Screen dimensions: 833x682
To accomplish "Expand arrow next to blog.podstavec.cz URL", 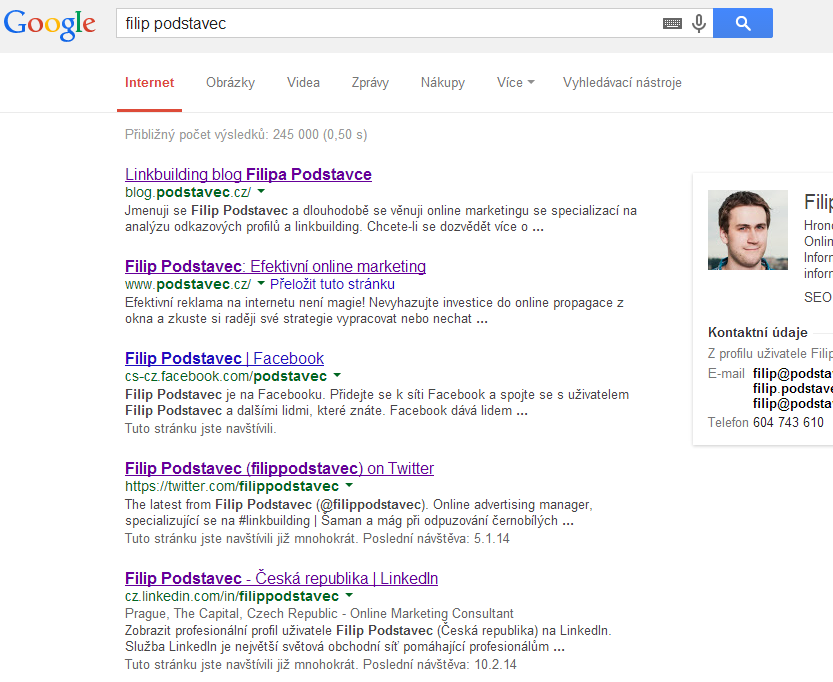I will point(261,191).
